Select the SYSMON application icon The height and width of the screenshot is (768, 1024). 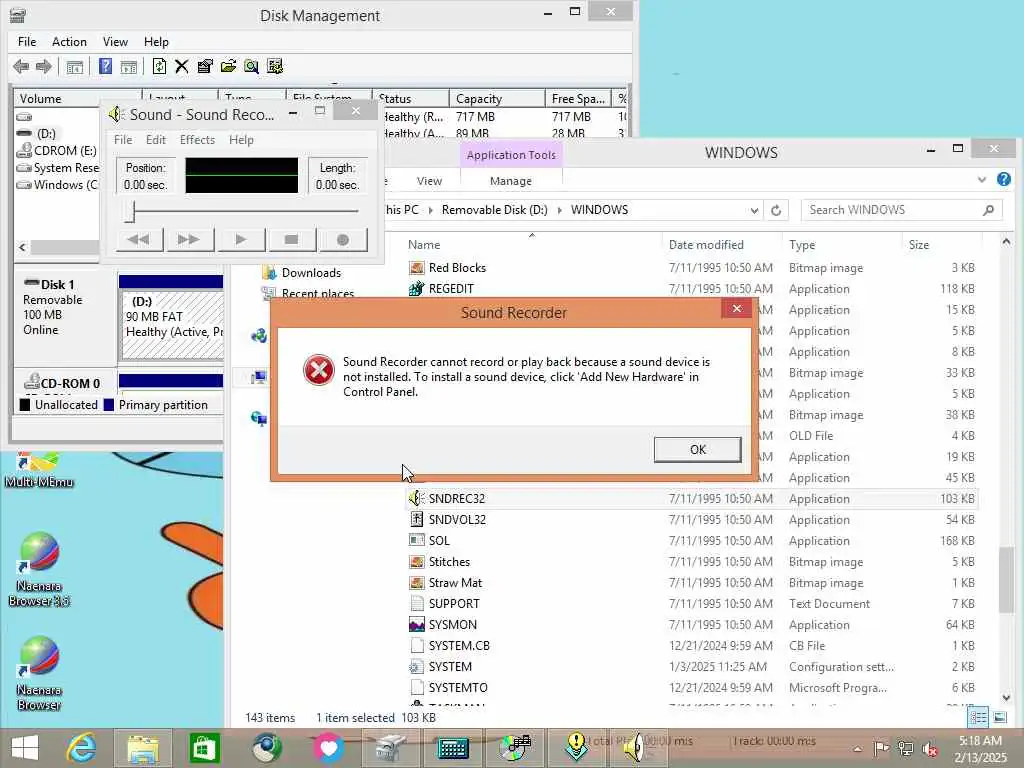tap(417, 624)
